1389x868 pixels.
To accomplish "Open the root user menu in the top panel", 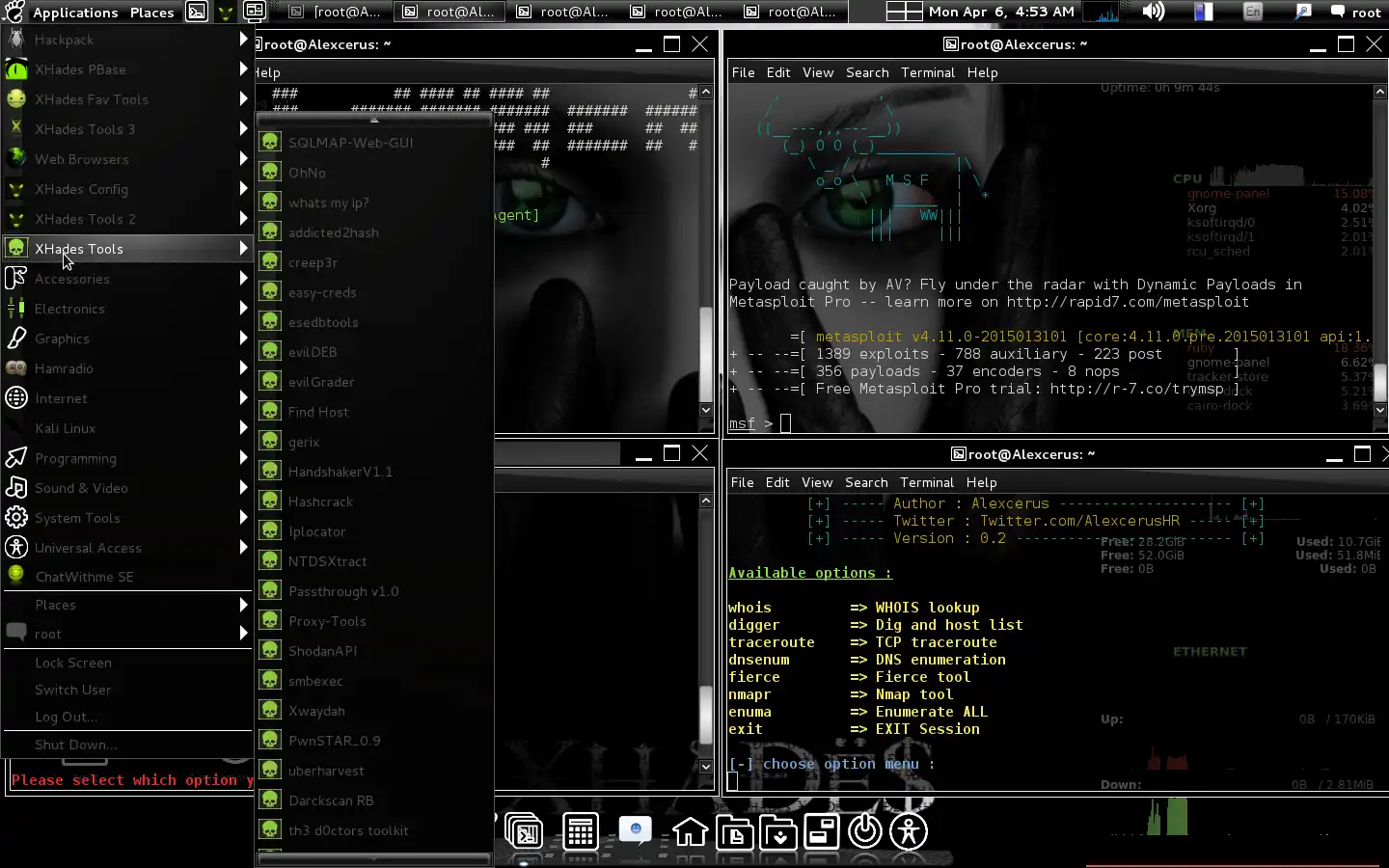I will [x=1356, y=12].
